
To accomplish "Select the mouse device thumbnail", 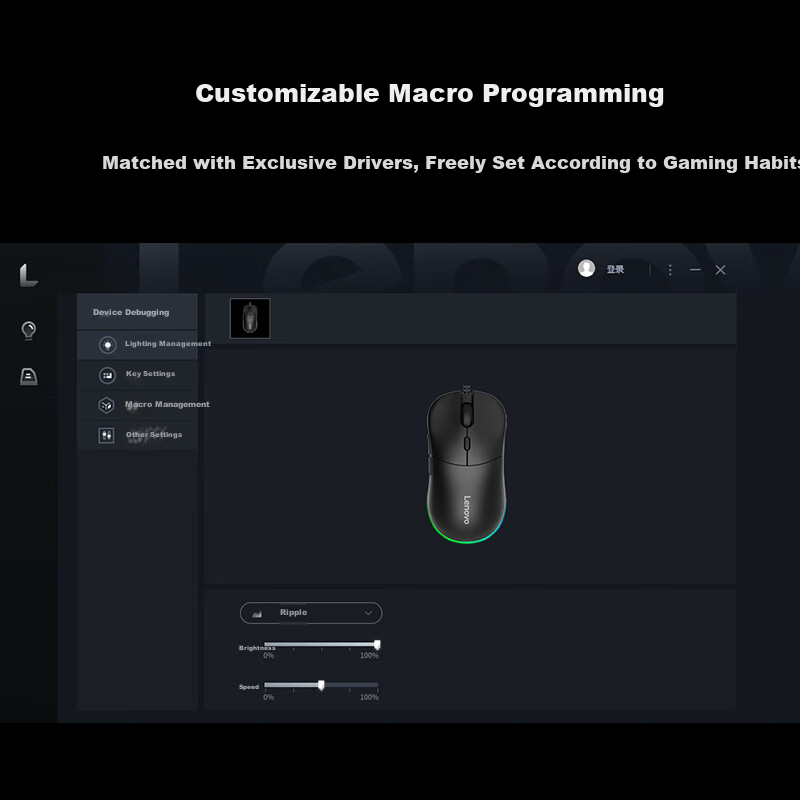I will (x=250, y=318).
